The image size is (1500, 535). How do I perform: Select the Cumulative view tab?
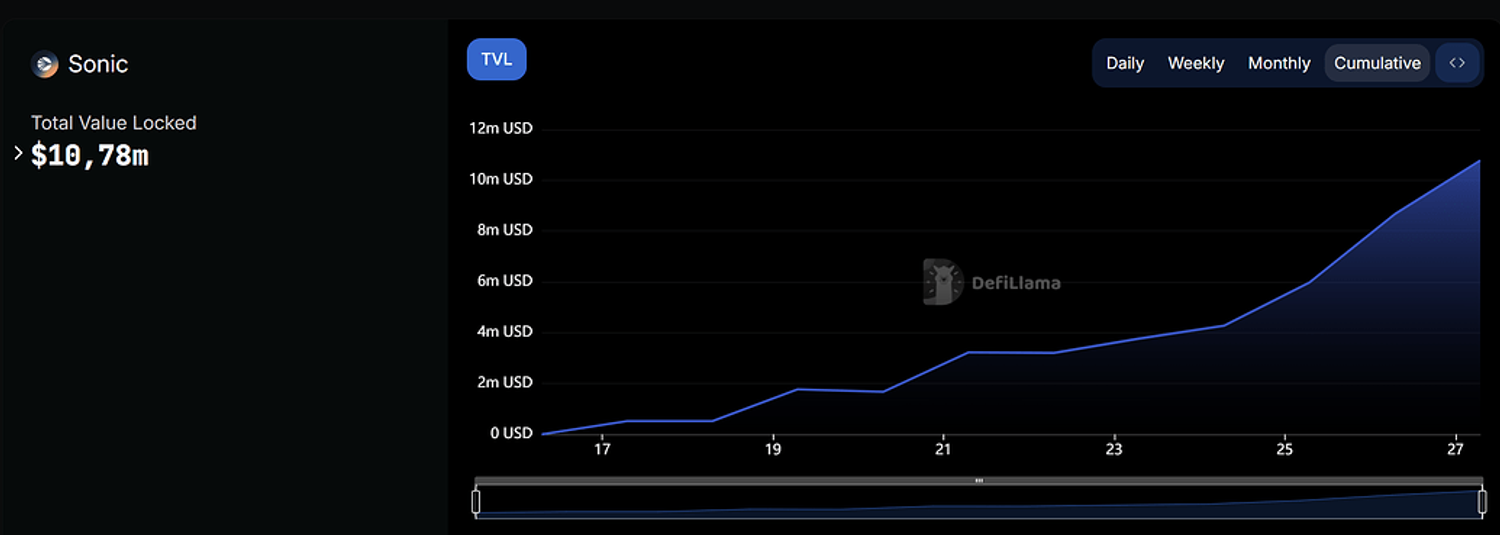pyautogui.click(x=1377, y=63)
